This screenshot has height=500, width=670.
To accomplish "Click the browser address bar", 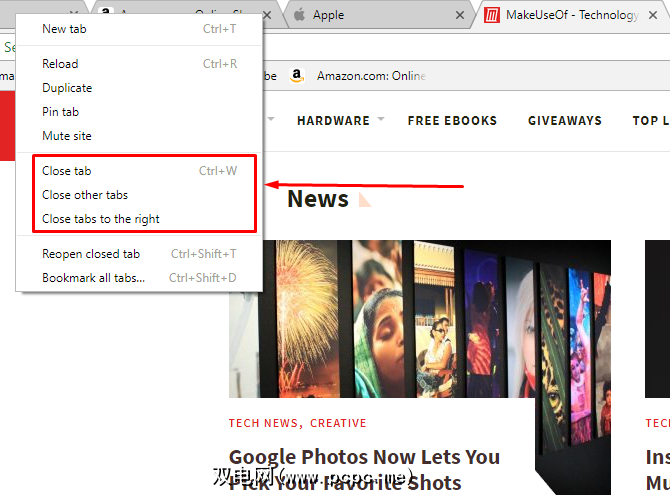I will 466,47.
